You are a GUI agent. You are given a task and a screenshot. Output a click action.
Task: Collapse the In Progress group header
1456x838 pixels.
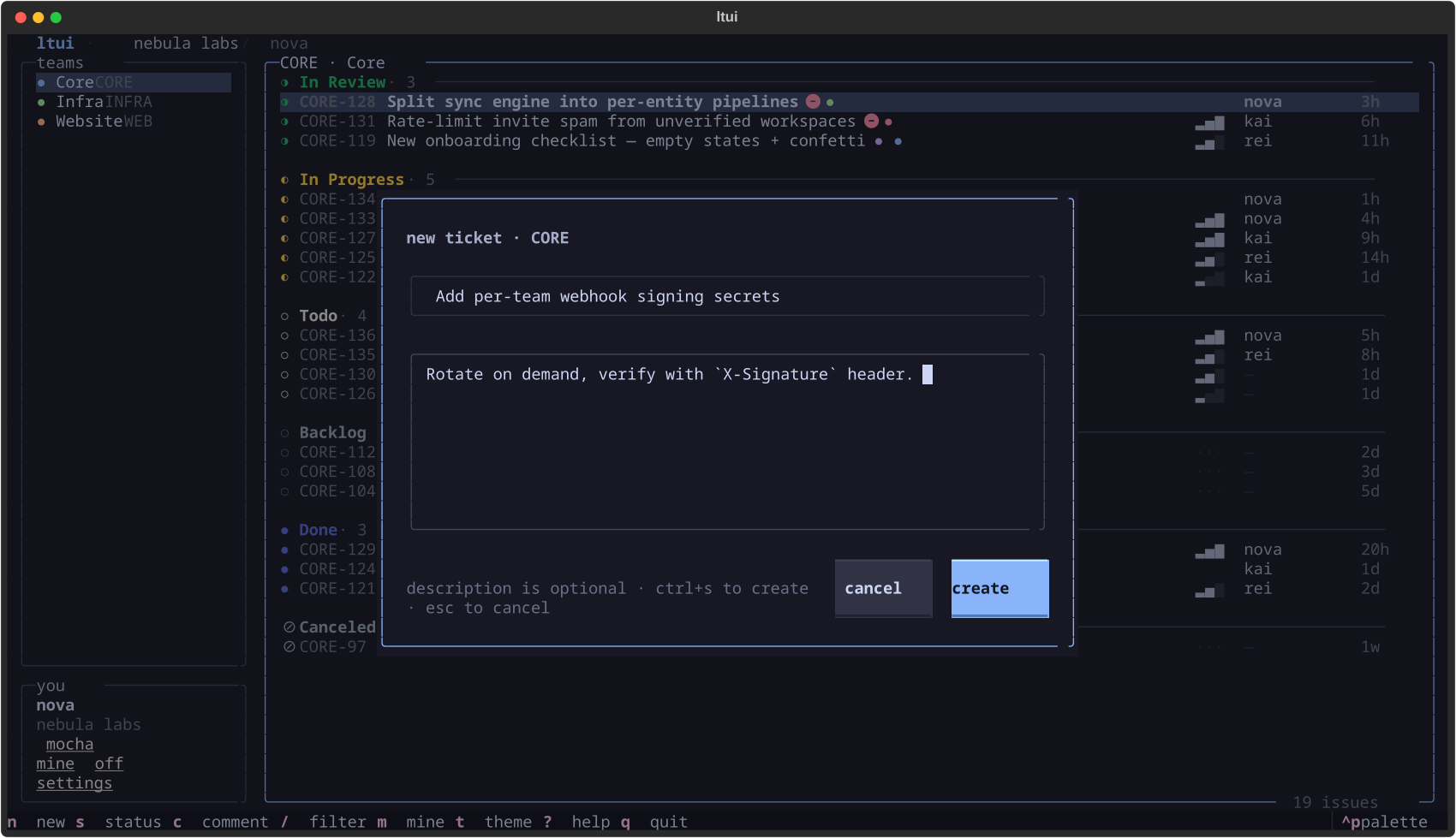[351, 180]
